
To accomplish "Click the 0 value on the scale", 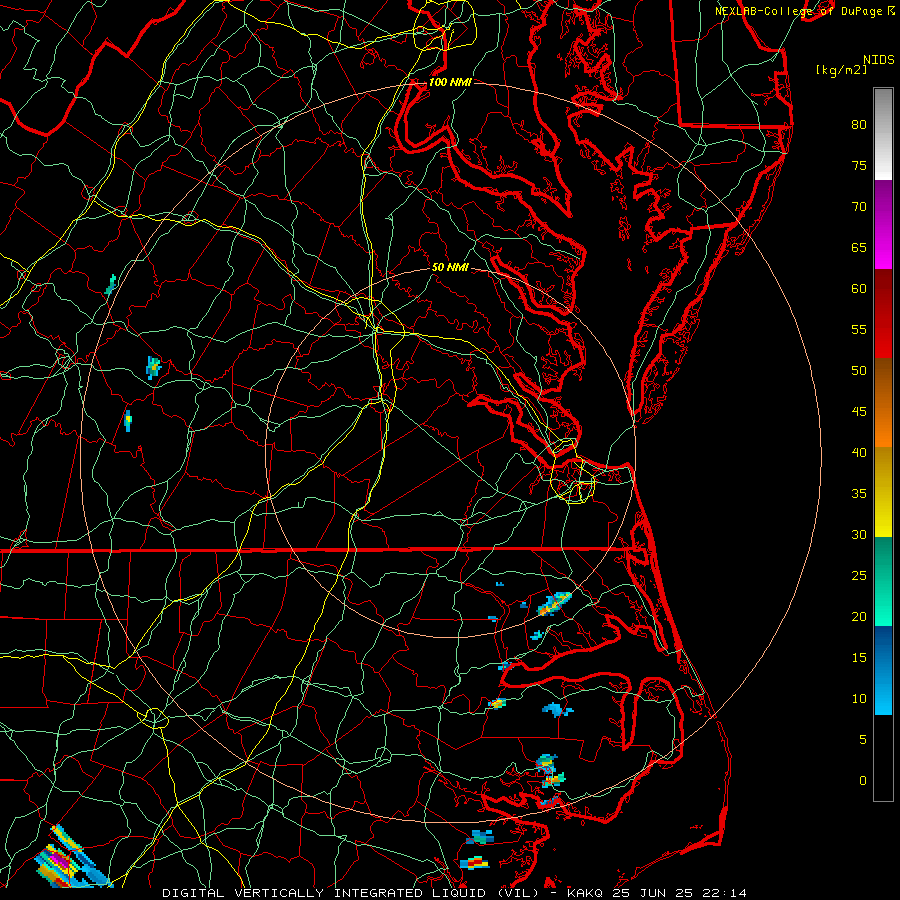I will pos(863,781).
